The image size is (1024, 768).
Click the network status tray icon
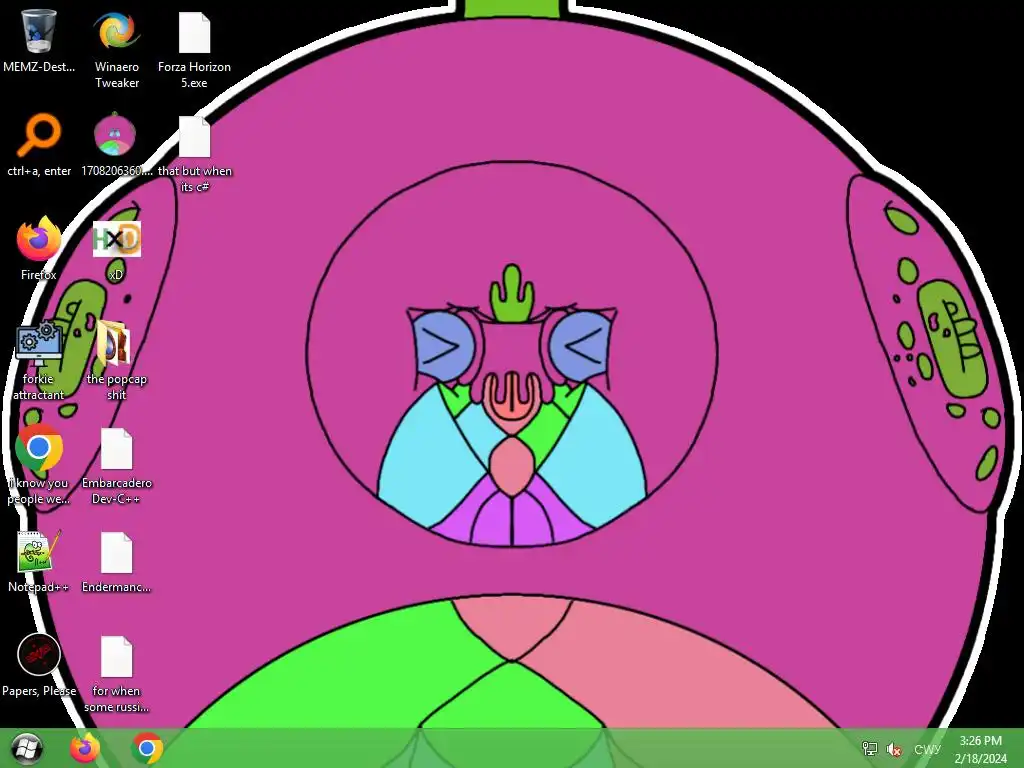[869, 748]
